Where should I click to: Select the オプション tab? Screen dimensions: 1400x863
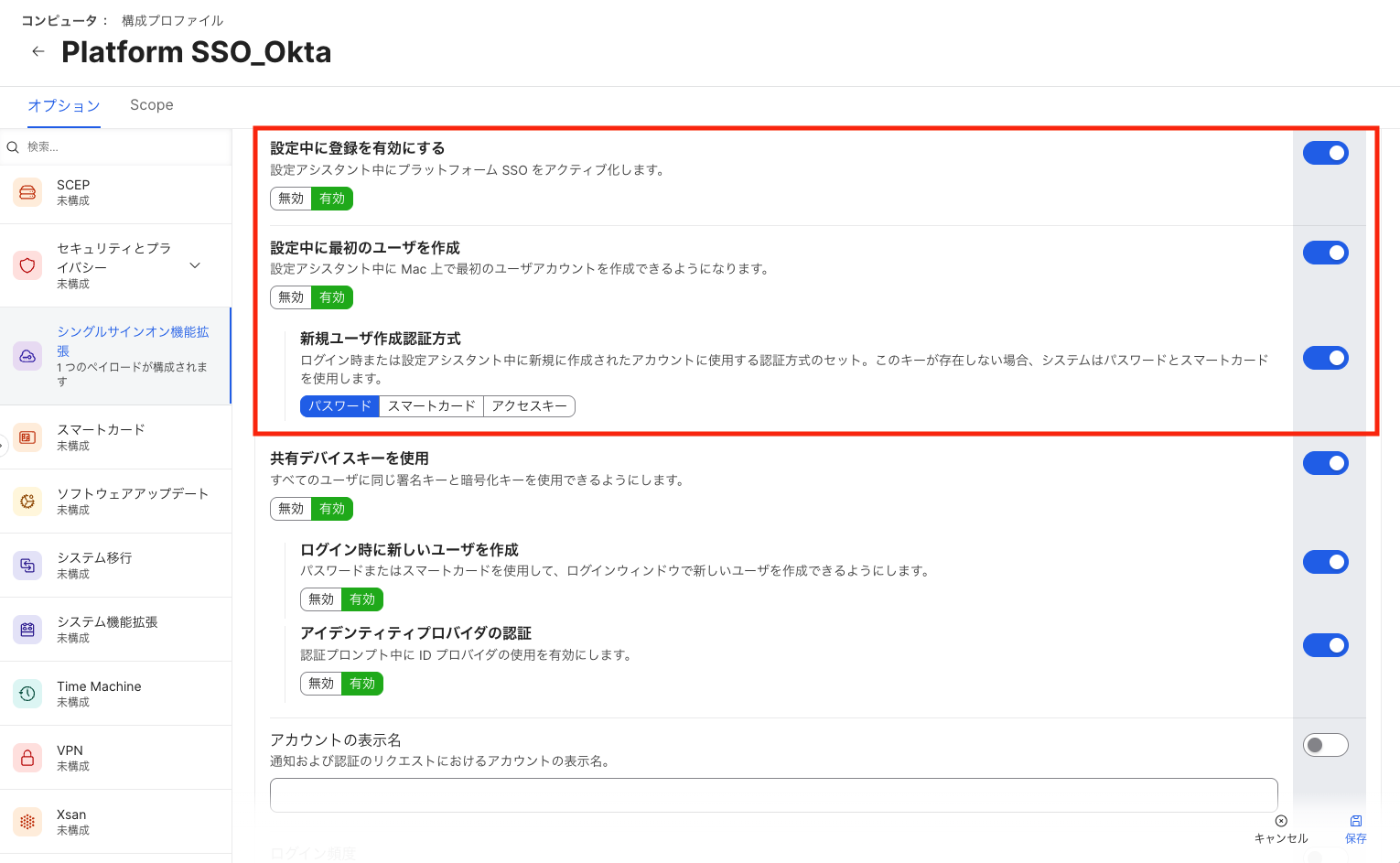(63, 105)
